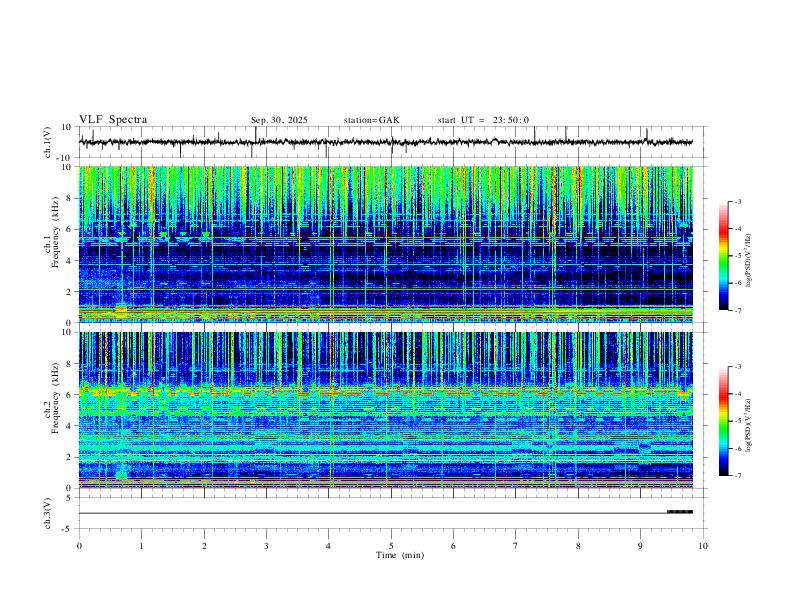Click the "9" tick label on the time axis
This screenshot has width=792, height=612.
pyautogui.click(x=640, y=546)
